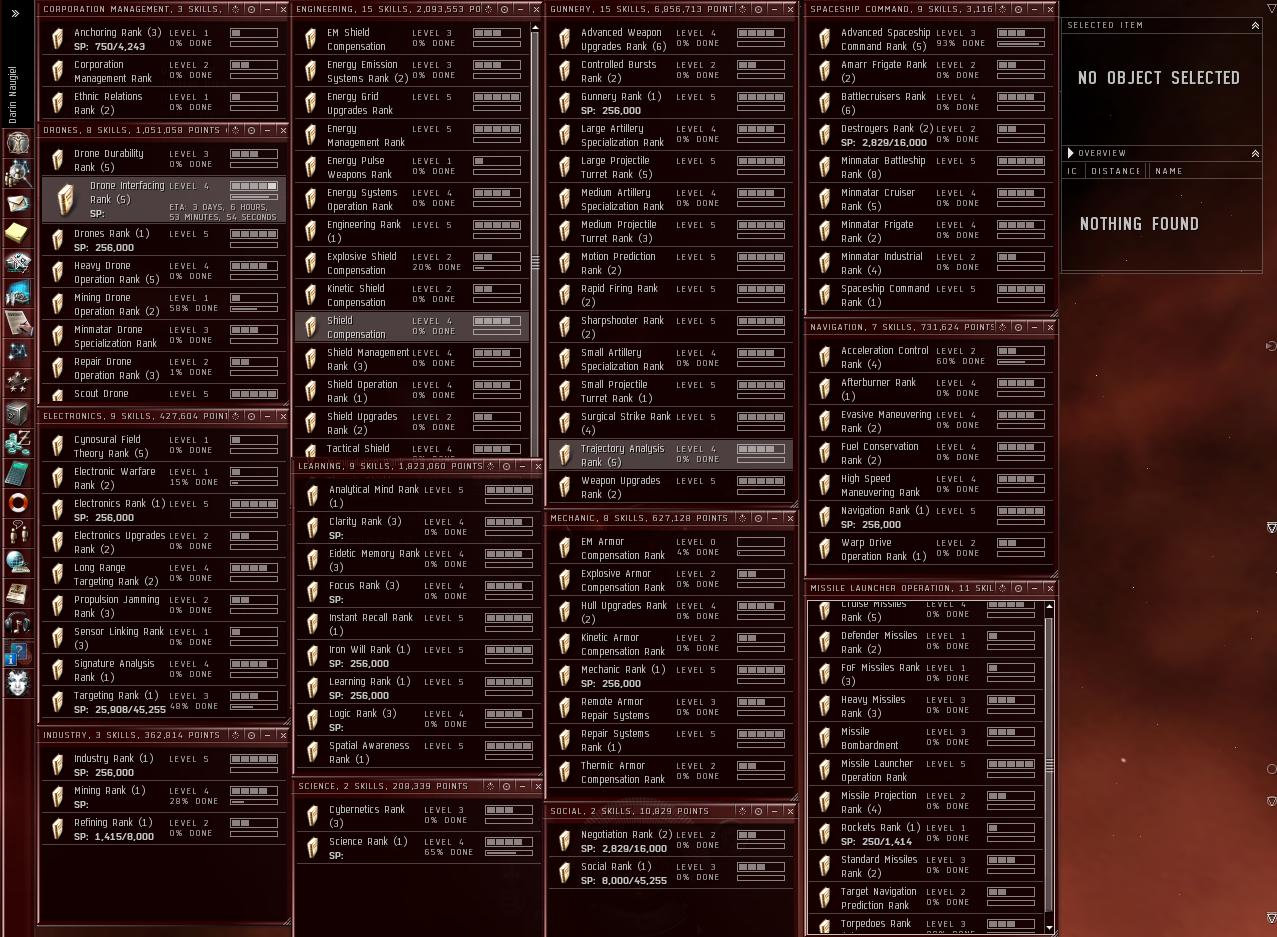Toggle pin on Corporation Management window

(x=251, y=9)
